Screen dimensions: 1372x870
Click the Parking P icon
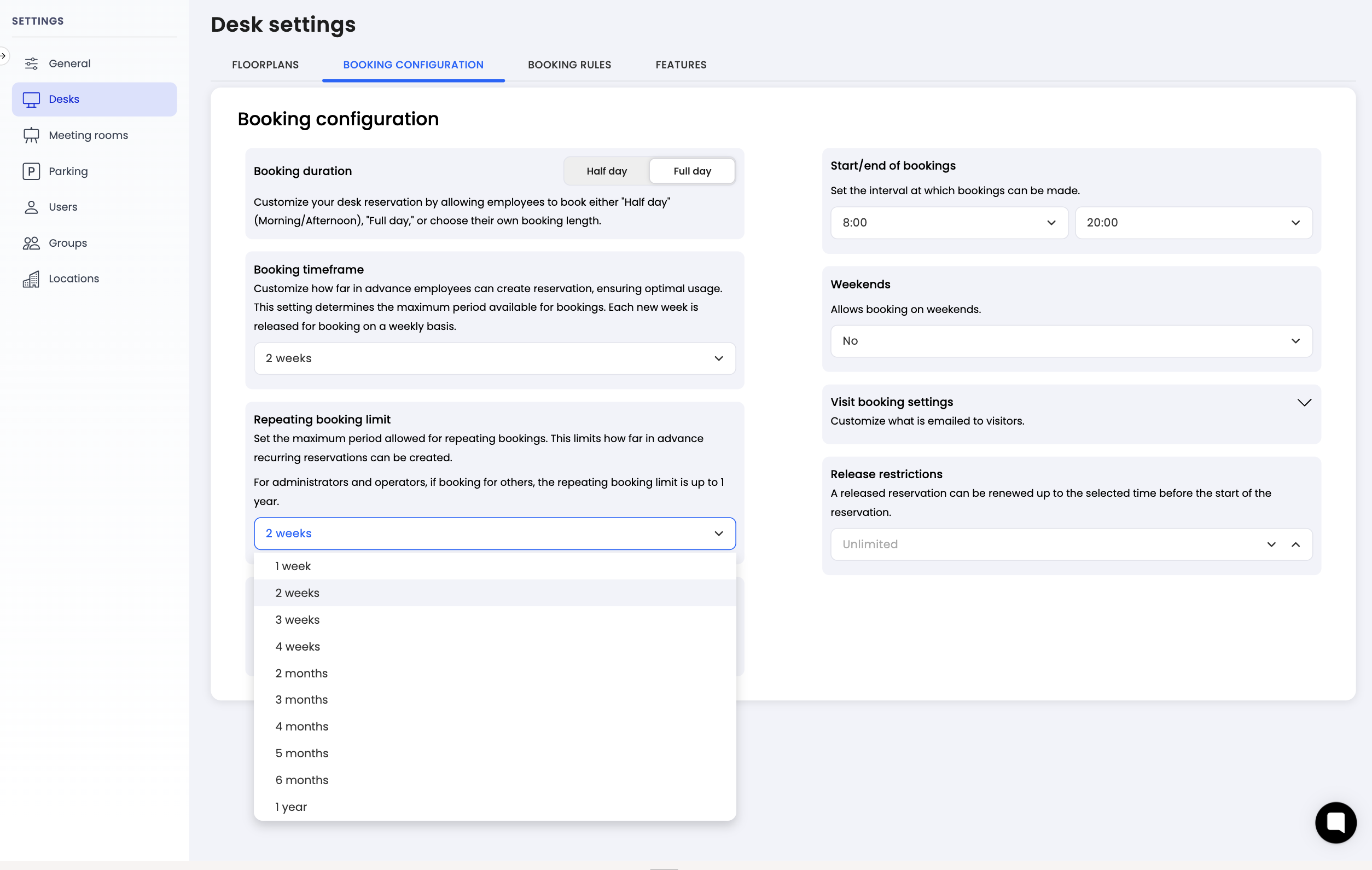coord(31,171)
